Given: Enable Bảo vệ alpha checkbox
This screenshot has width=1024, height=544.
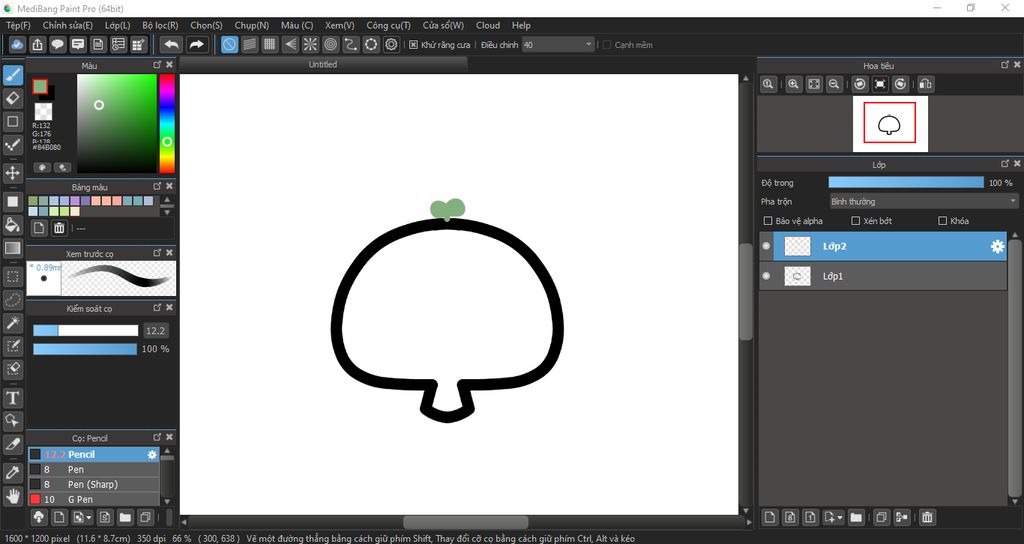Looking at the screenshot, I should 768,221.
